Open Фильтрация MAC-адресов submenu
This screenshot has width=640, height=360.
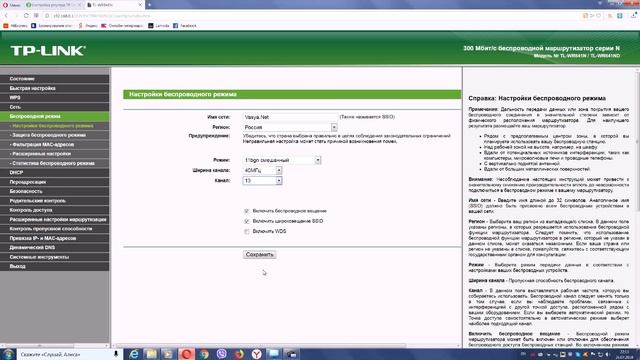tap(55, 144)
